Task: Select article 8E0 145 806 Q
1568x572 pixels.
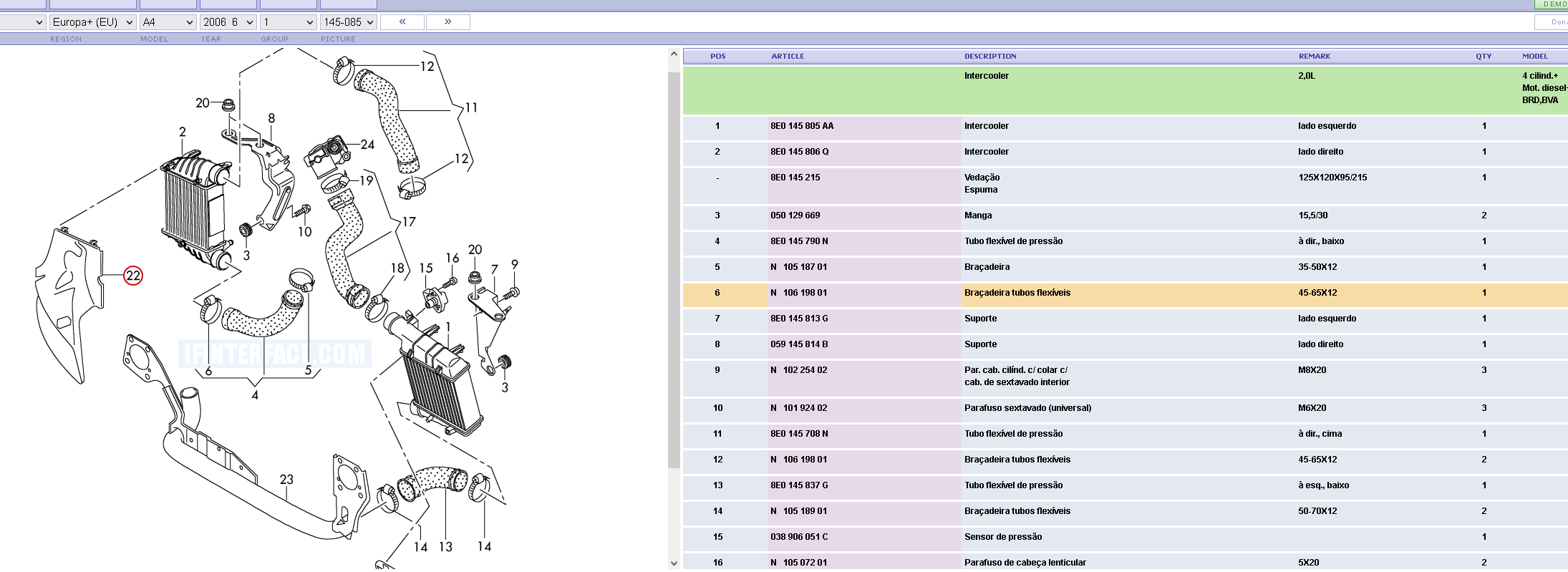Action: coord(799,152)
